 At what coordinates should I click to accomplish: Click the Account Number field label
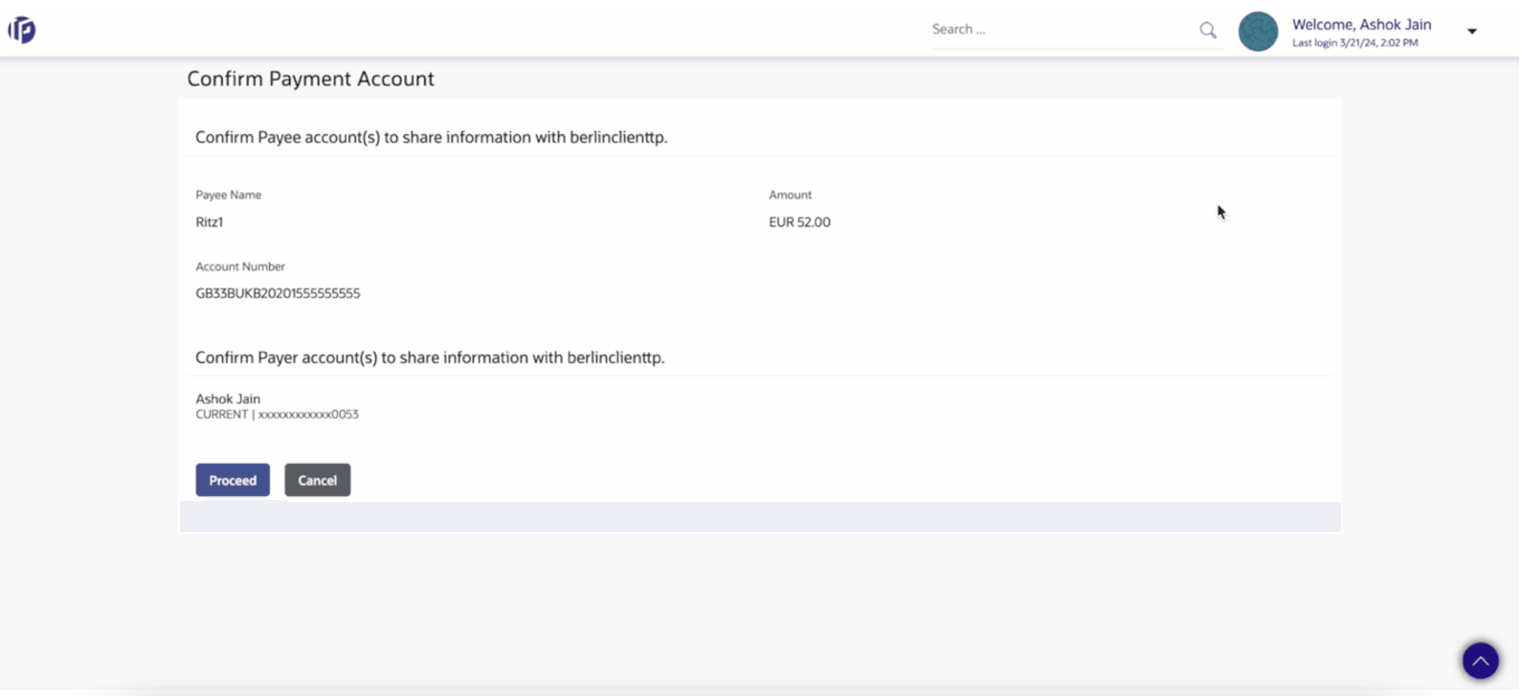coord(240,267)
